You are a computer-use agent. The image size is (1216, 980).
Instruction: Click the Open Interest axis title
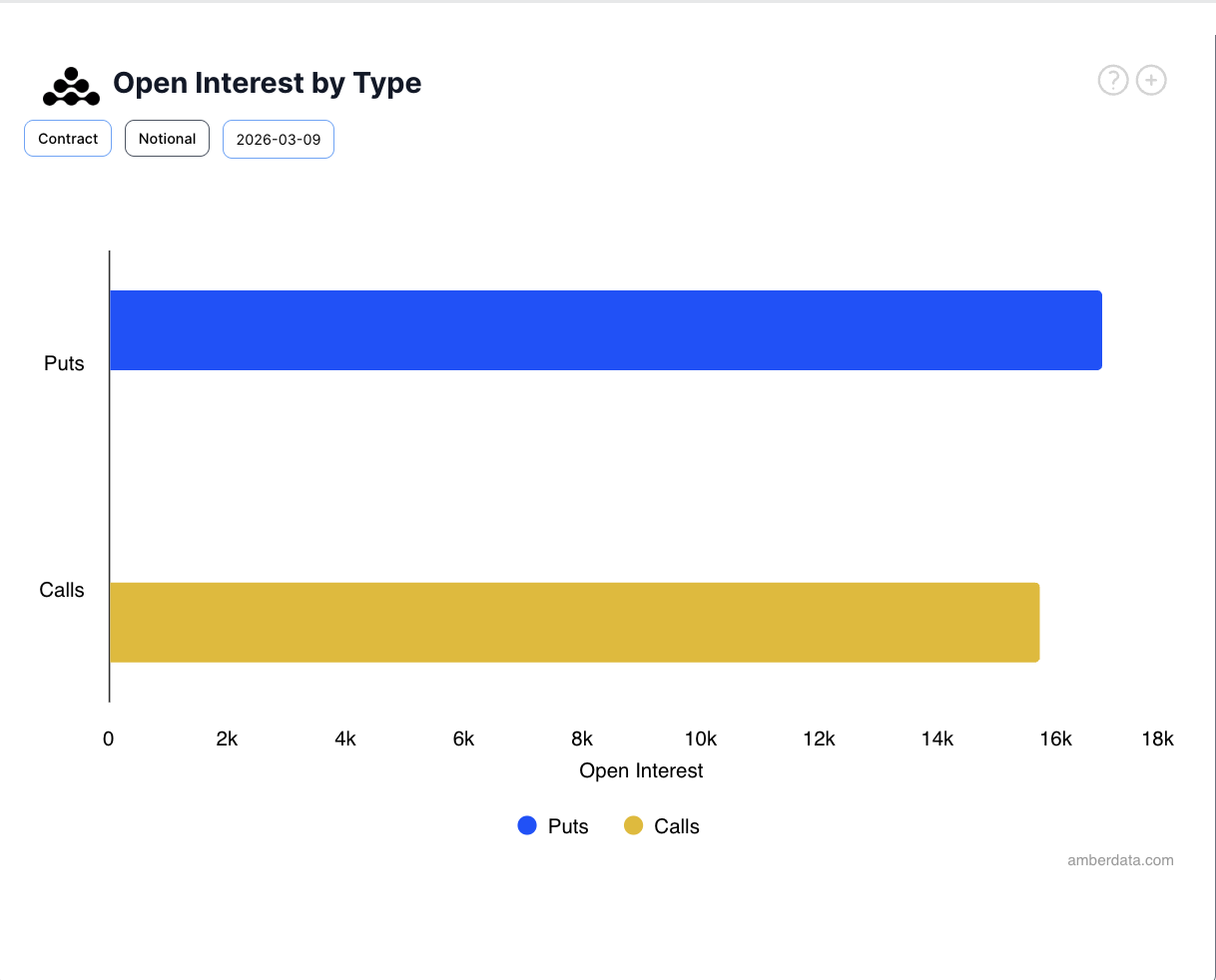[x=641, y=770]
